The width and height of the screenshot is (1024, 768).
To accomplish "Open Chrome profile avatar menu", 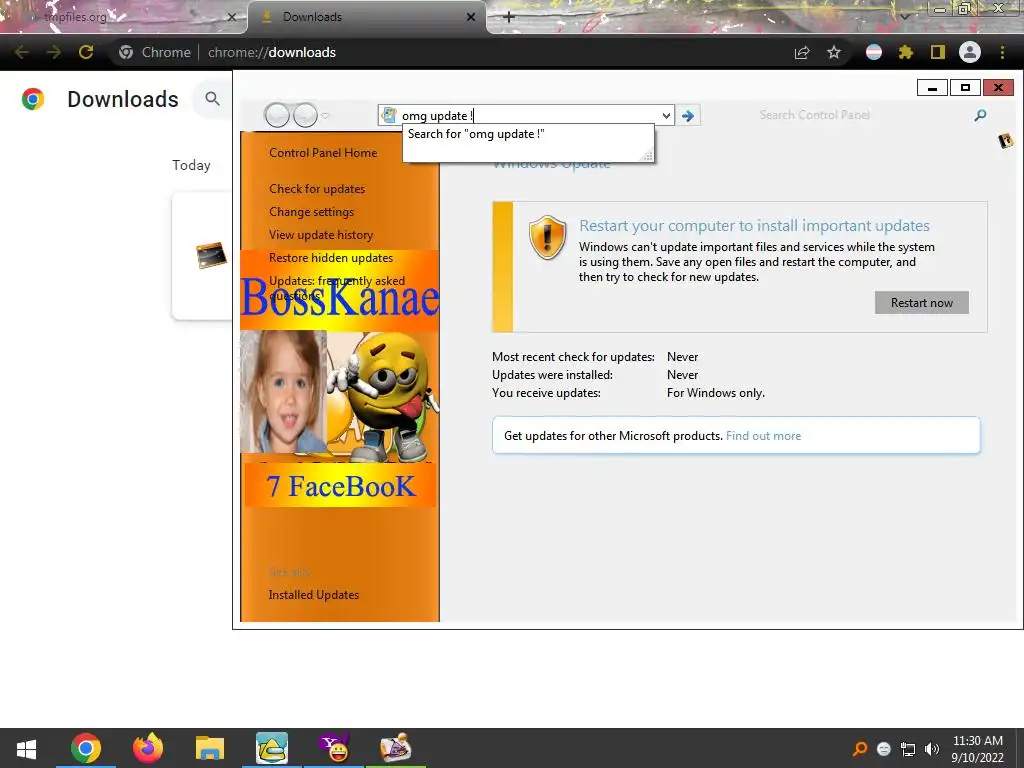I will coord(970,52).
